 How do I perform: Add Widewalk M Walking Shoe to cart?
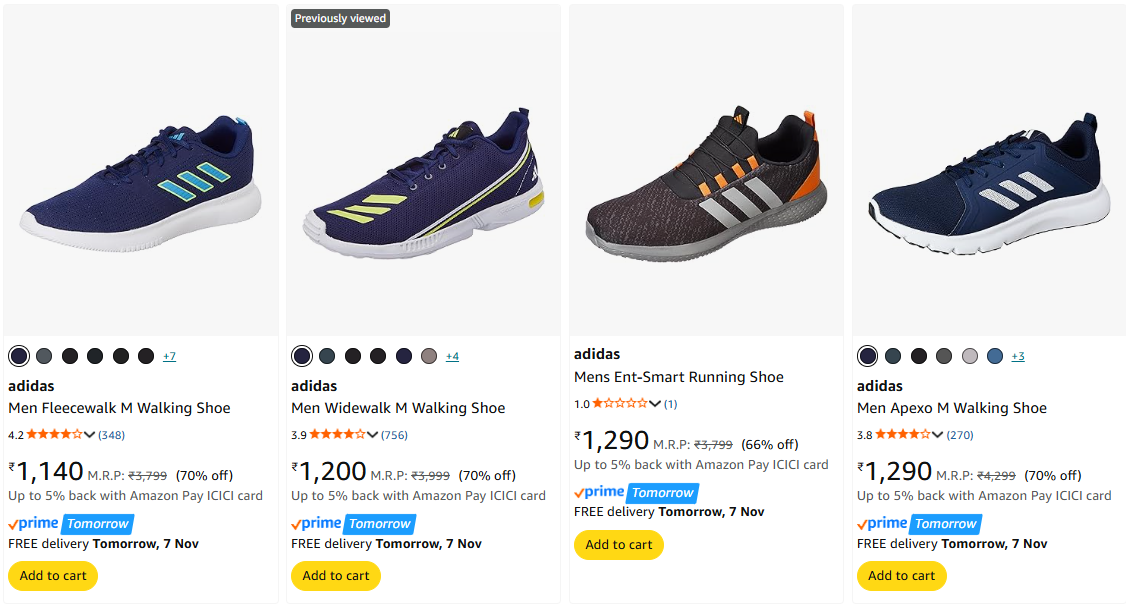[x=336, y=575]
